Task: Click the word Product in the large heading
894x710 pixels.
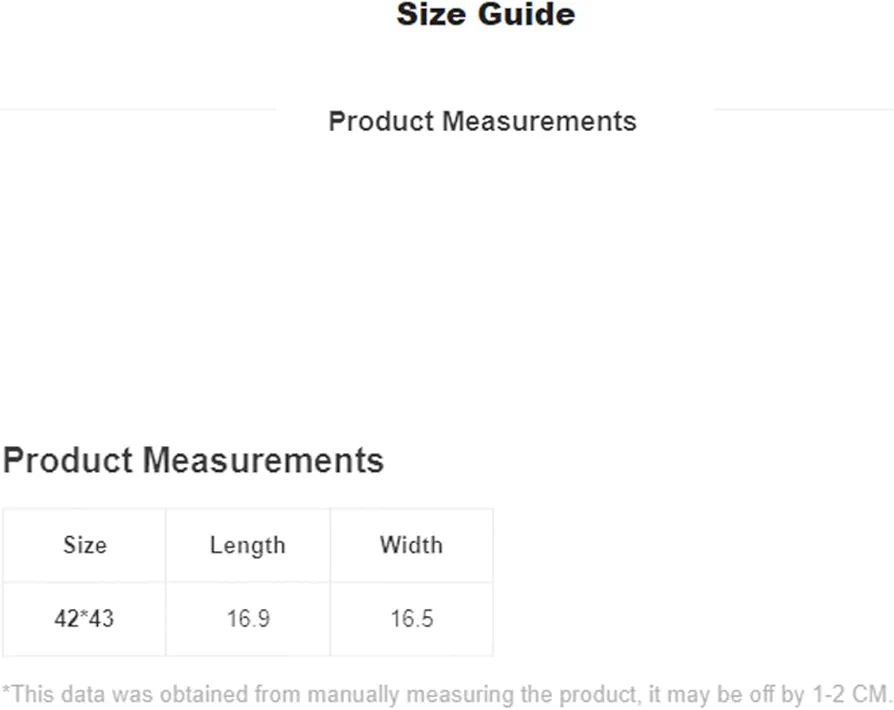Action: coord(68,460)
